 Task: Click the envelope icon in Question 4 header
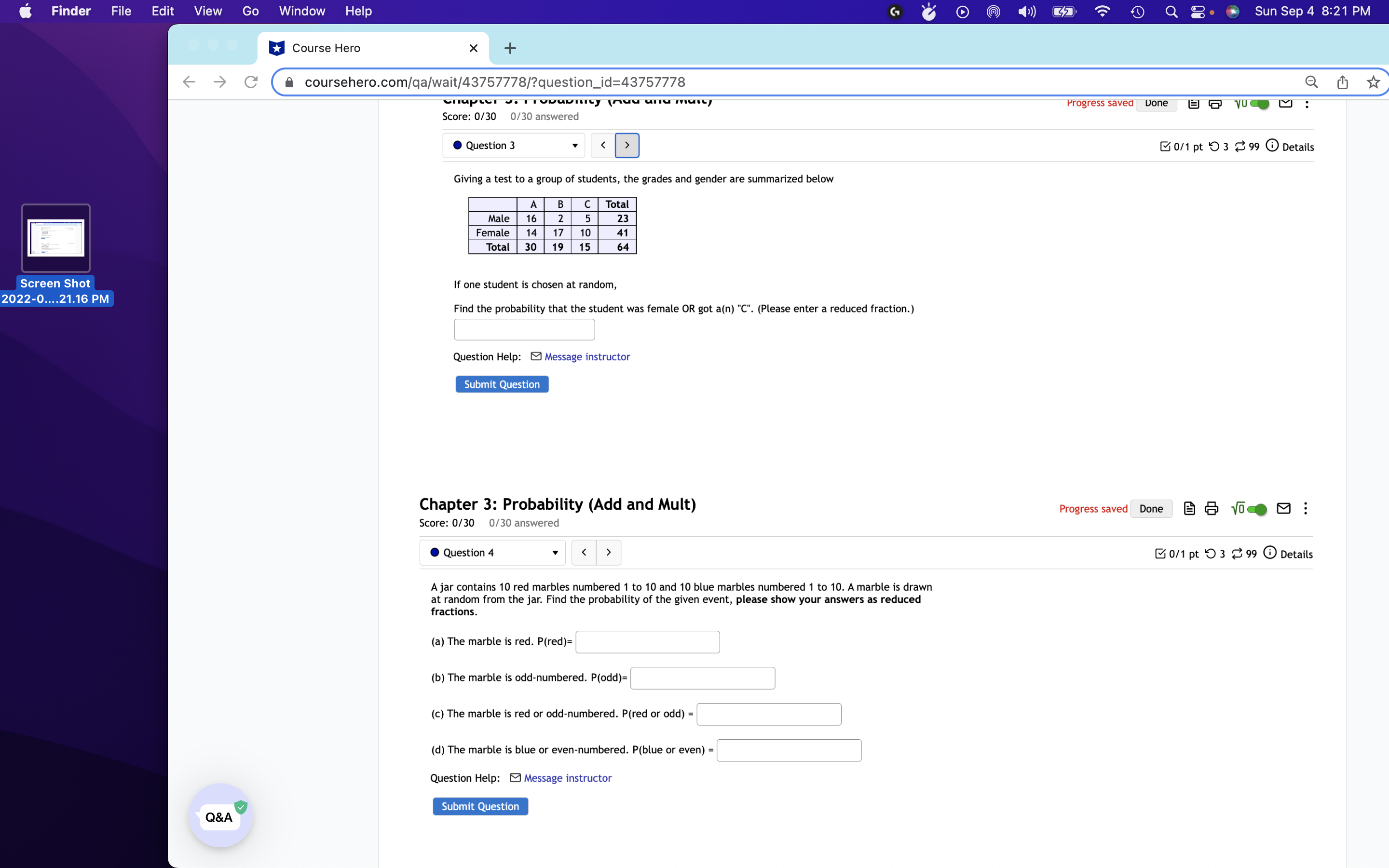coord(1283,509)
